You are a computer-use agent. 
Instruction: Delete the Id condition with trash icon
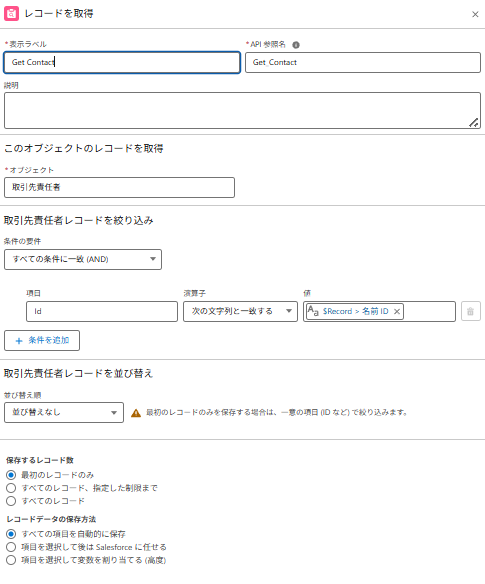tap(470, 311)
